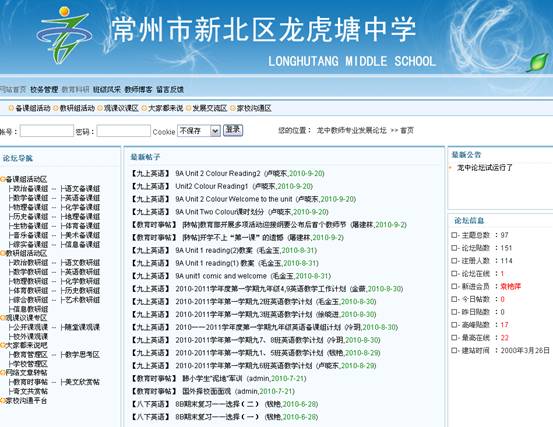This screenshot has height=427, width=553.
Task: Click the 账号 account input field
Action: pos(47,131)
